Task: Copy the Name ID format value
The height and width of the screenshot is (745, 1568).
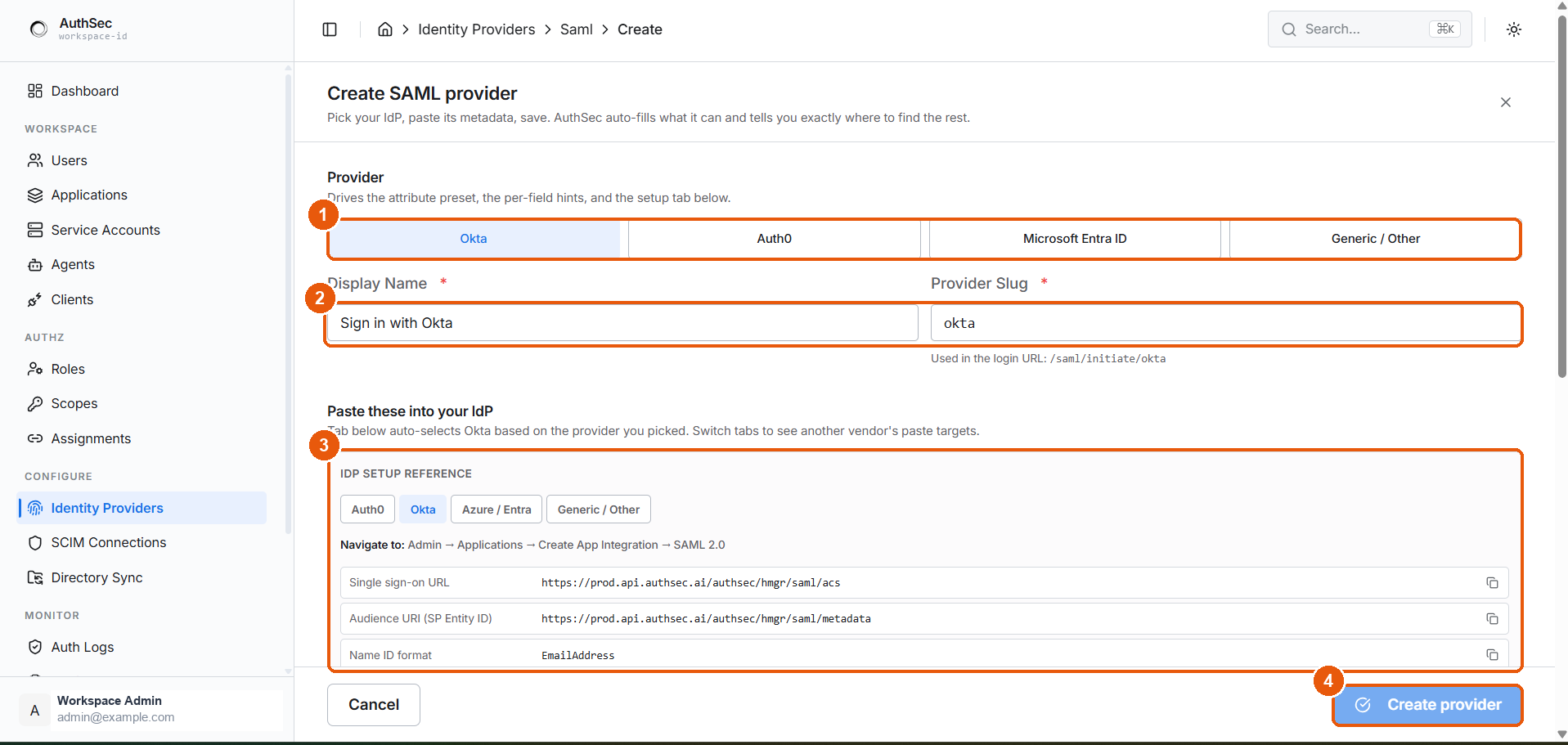Action: point(1492,655)
